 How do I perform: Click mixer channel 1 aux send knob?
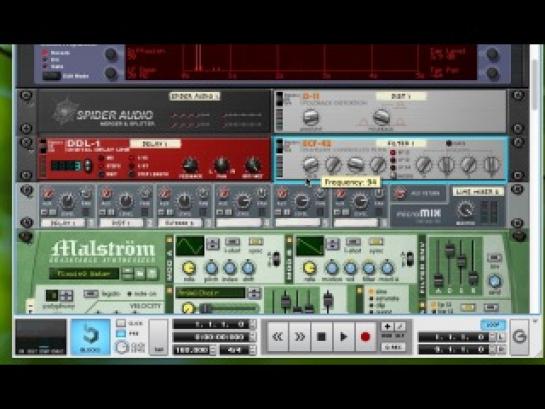pos(47,194)
